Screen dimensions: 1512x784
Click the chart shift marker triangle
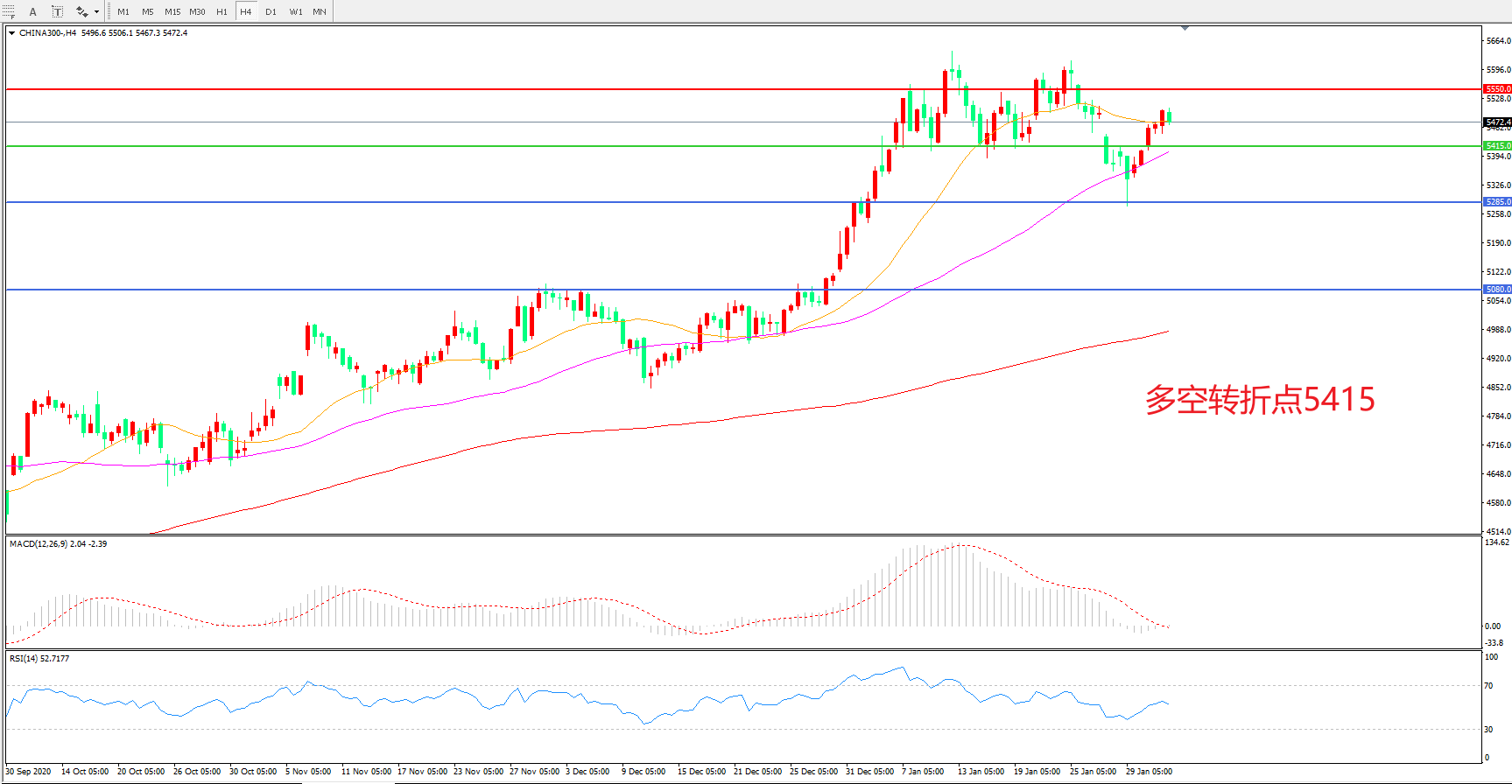pyautogui.click(x=1185, y=29)
